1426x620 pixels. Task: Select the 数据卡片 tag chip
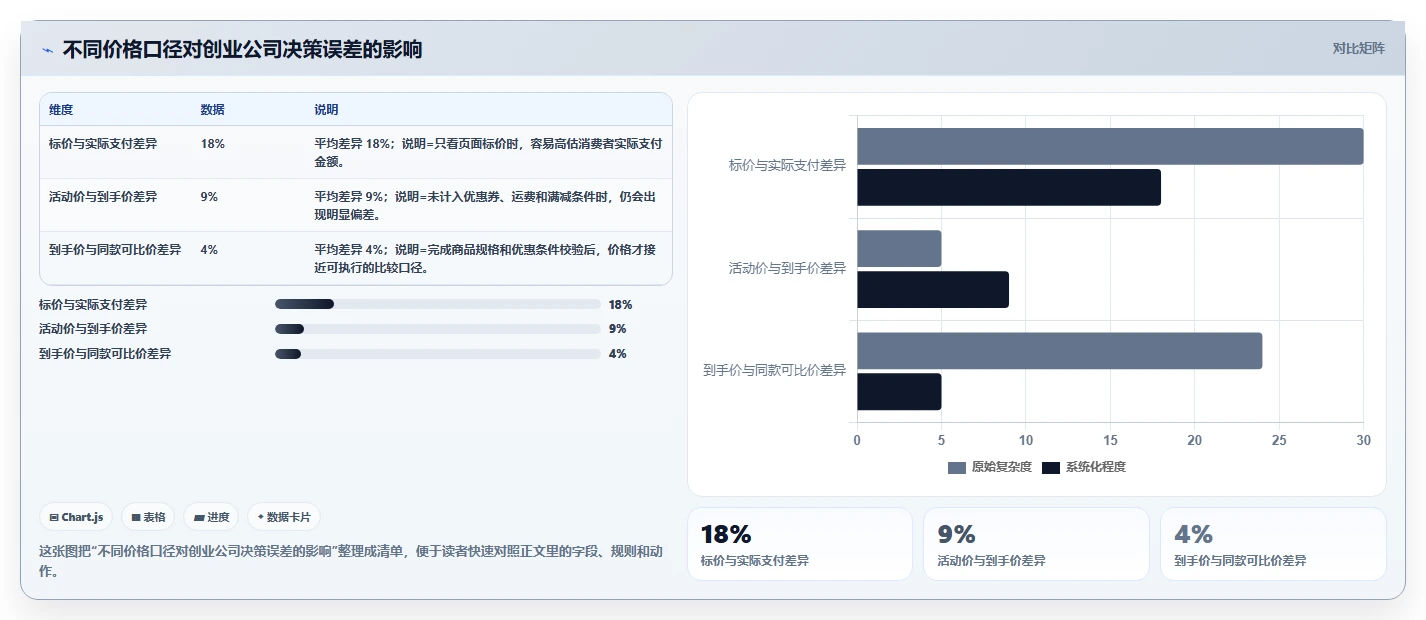pos(284,517)
